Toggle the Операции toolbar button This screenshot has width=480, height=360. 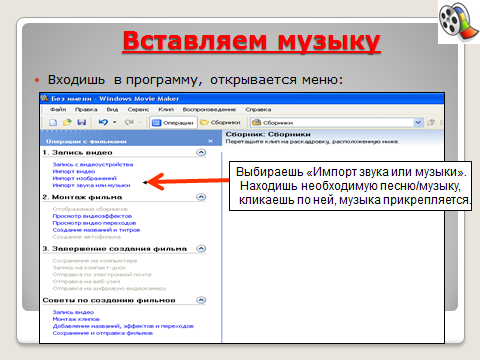[173, 123]
